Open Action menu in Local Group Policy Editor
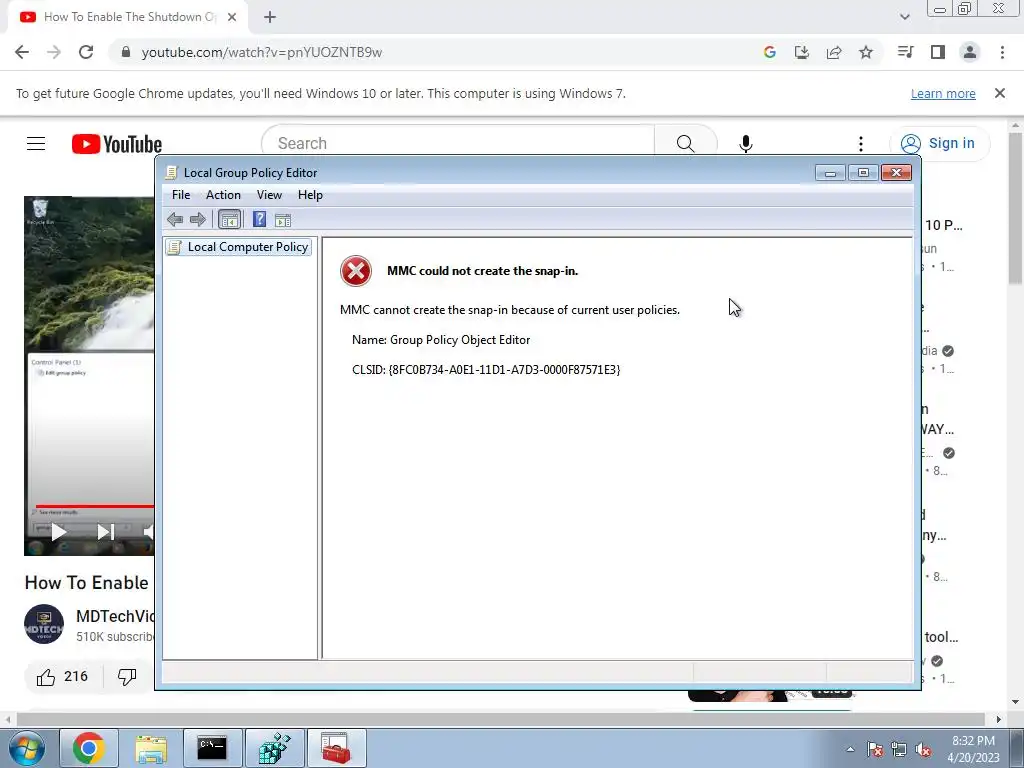 223,195
